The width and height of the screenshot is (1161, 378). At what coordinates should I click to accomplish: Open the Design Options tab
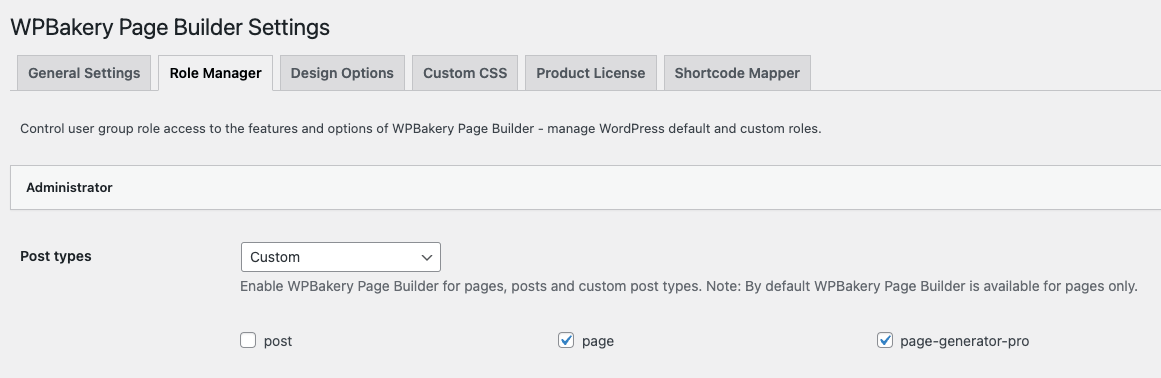click(x=342, y=73)
